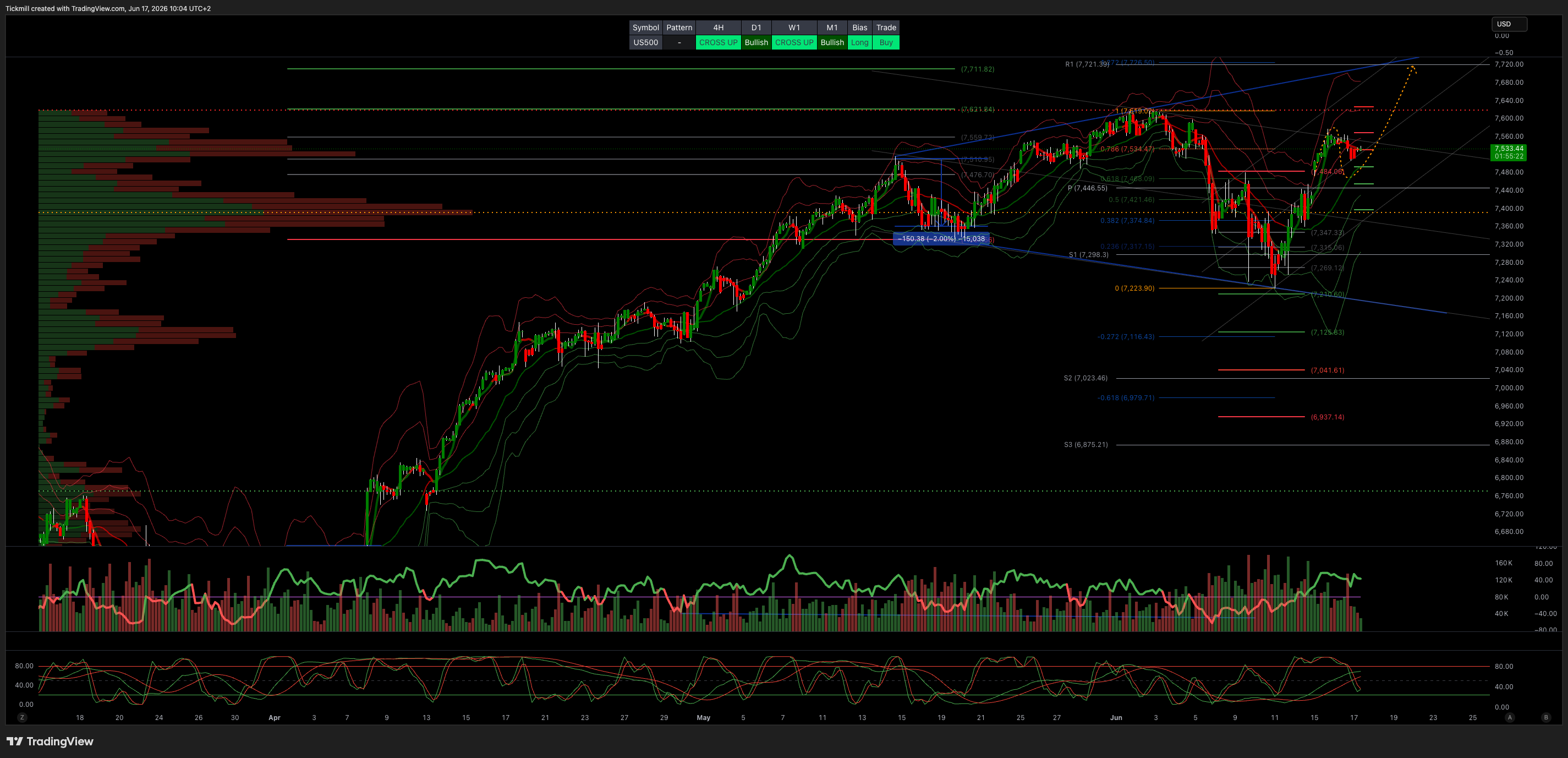Click the Jun month marker on time axis
The width and height of the screenshot is (1568, 758).
(x=1116, y=718)
